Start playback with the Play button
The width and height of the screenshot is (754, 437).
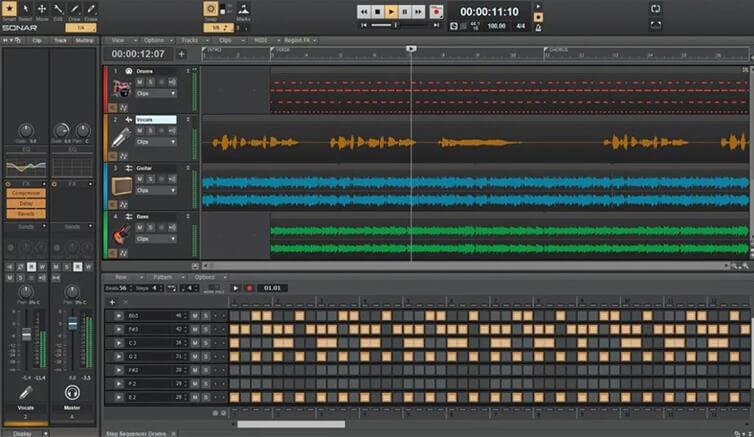(391, 11)
